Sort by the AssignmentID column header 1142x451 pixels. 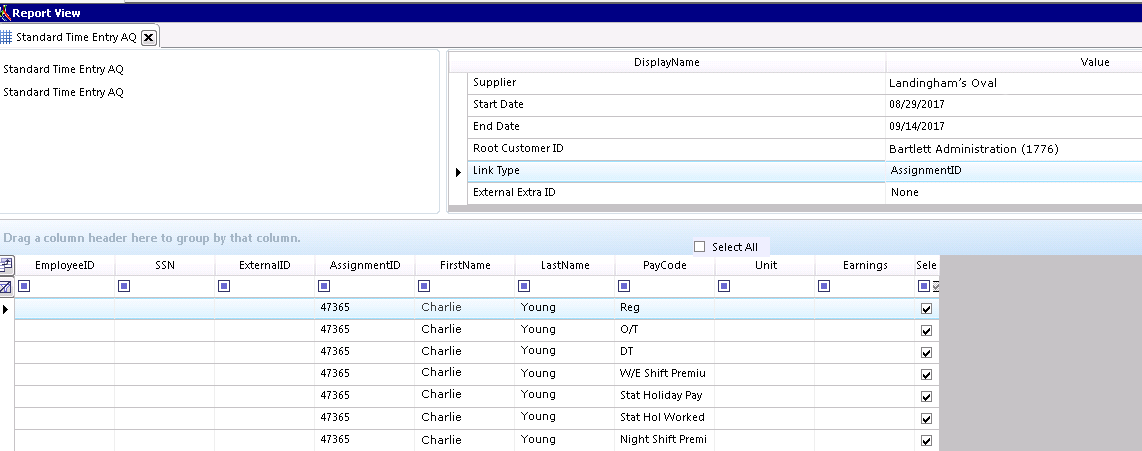click(365, 265)
